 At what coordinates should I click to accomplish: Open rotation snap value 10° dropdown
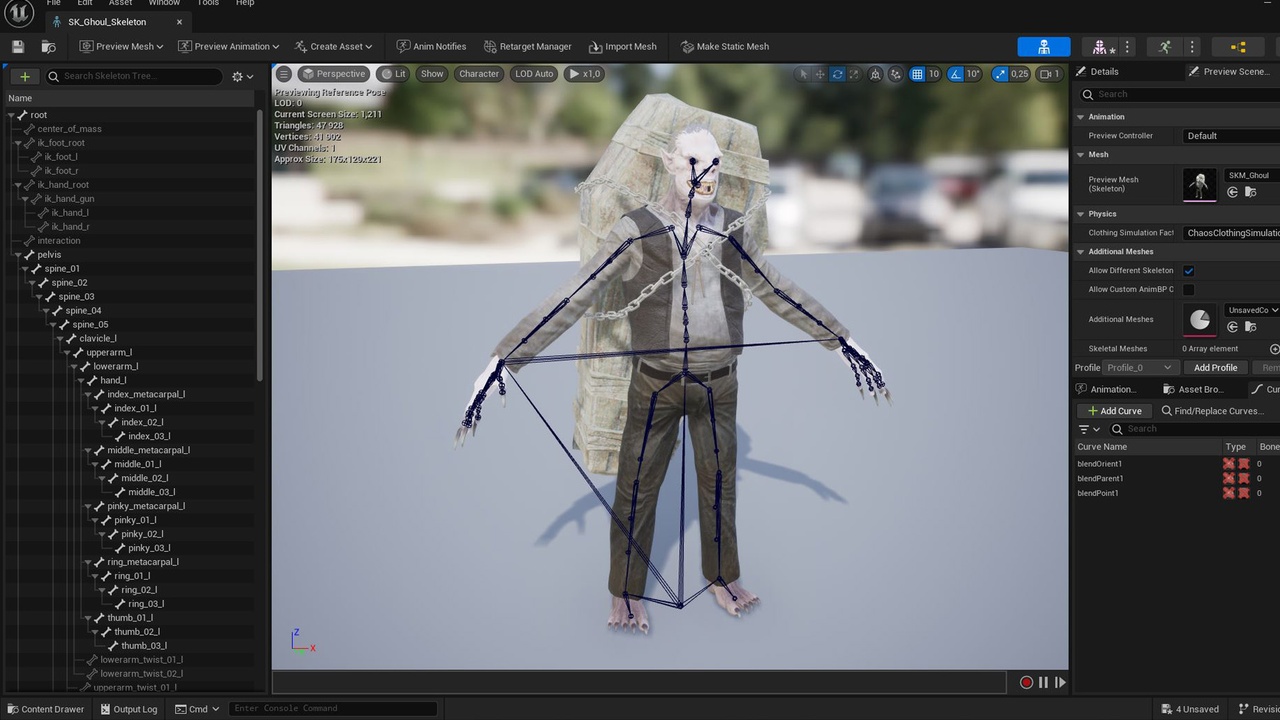point(974,74)
